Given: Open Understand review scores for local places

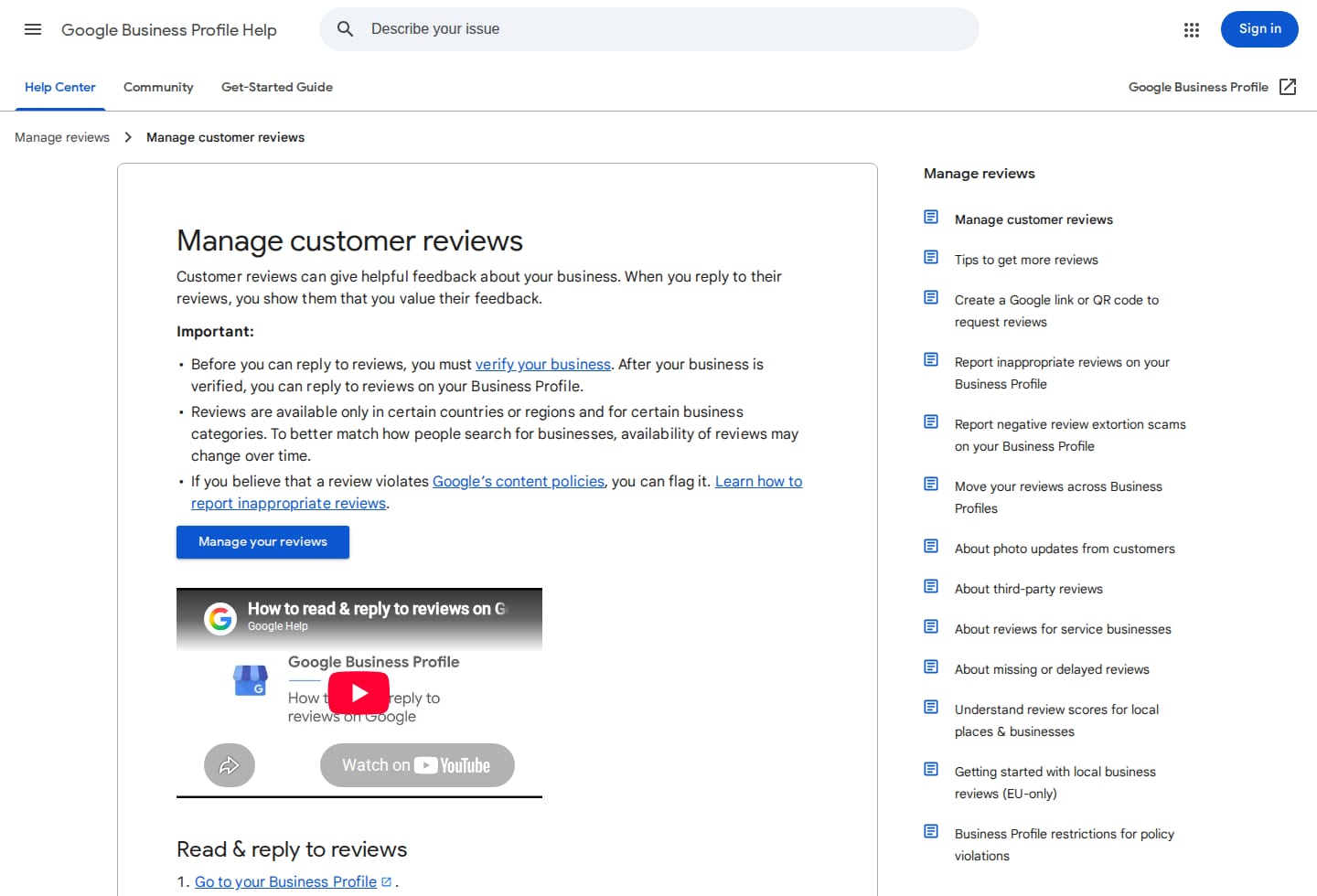Looking at the screenshot, I should click(x=1056, y=720).
